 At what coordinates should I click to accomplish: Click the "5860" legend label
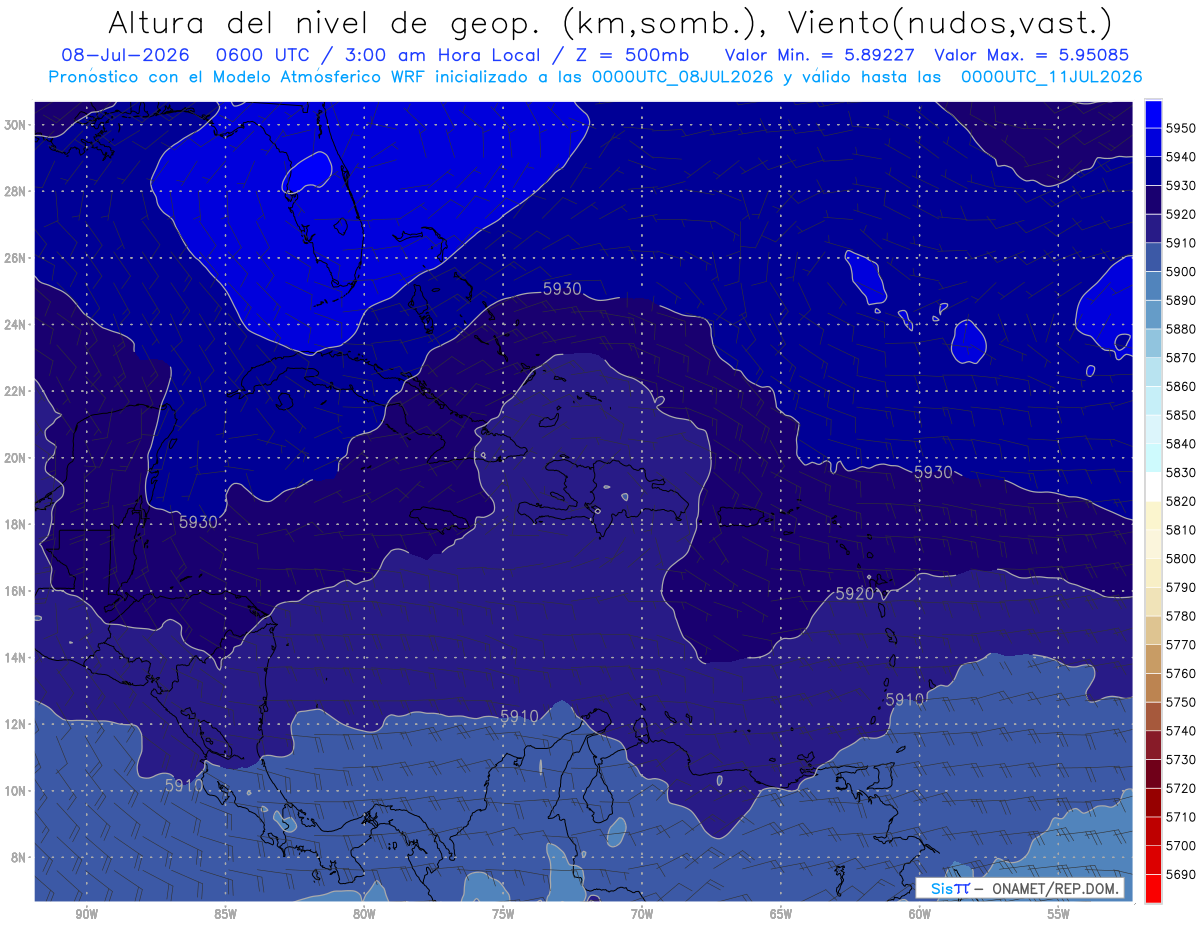pyautogui.click(x=1180, y=387)
